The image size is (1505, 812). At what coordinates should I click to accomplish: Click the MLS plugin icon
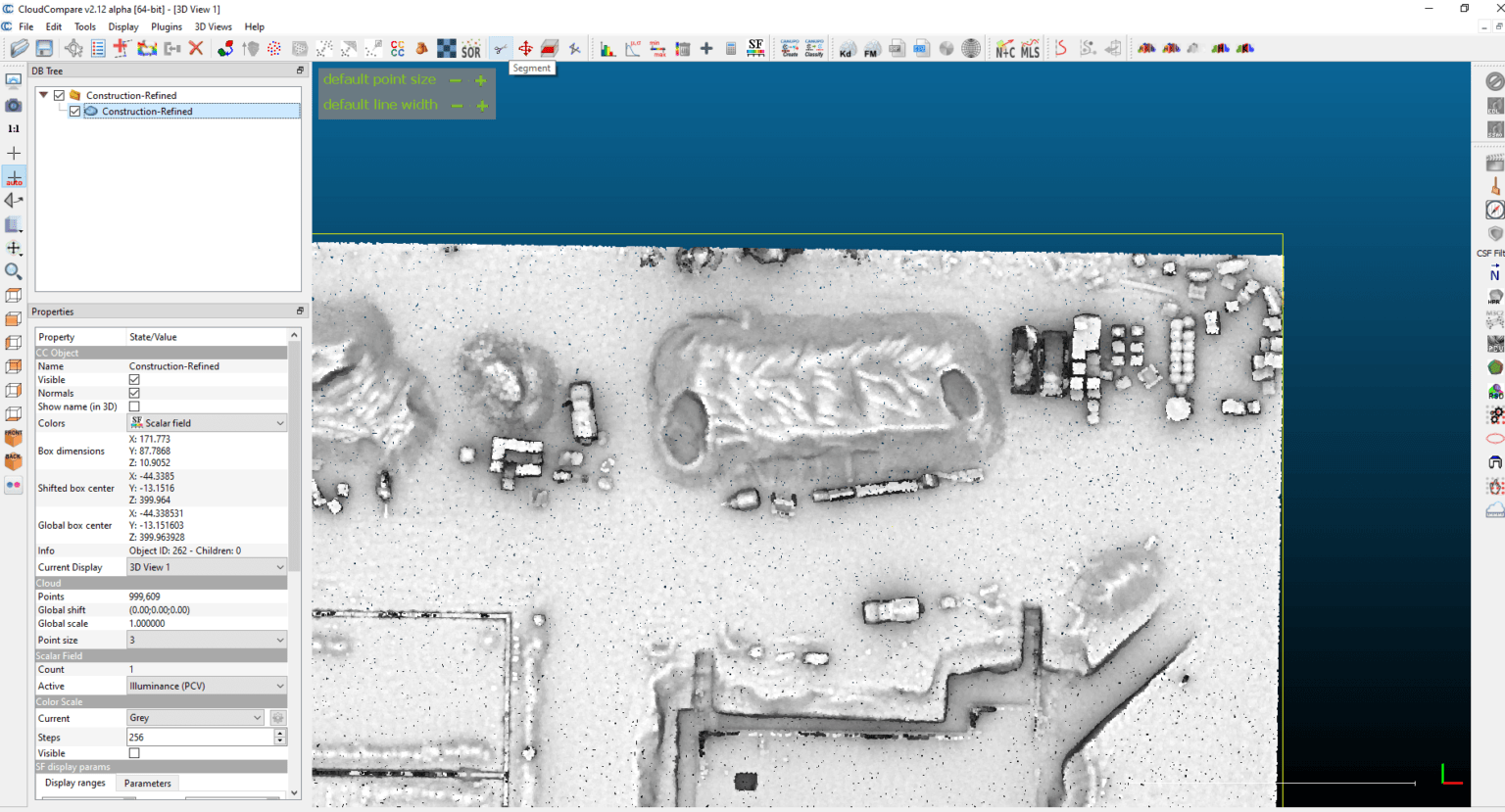[x=1030, y=49]
